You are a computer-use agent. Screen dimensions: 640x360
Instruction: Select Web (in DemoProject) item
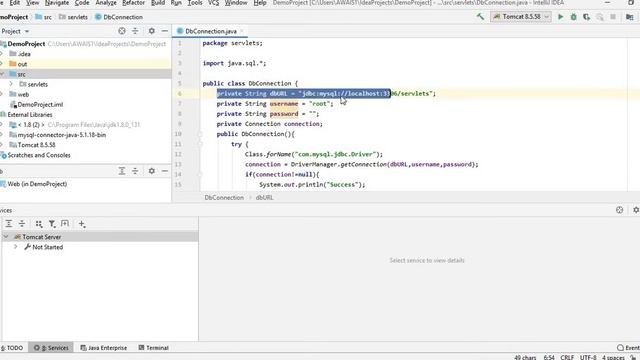click(37, 184)
